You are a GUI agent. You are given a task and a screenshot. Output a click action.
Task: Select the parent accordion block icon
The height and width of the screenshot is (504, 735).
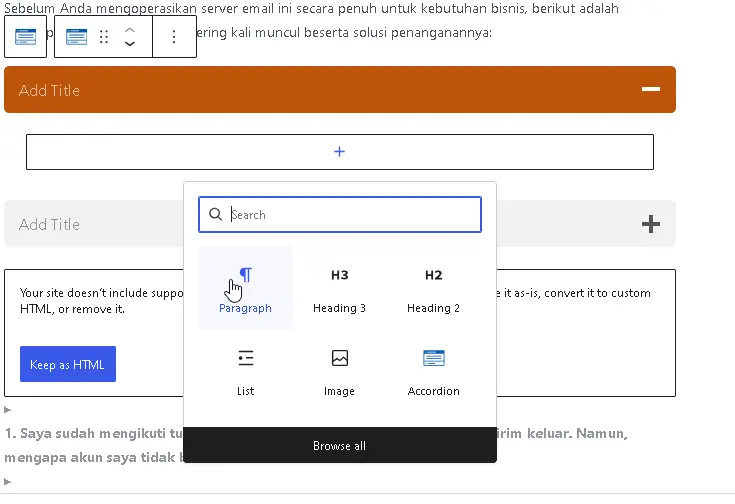[25, 37]
